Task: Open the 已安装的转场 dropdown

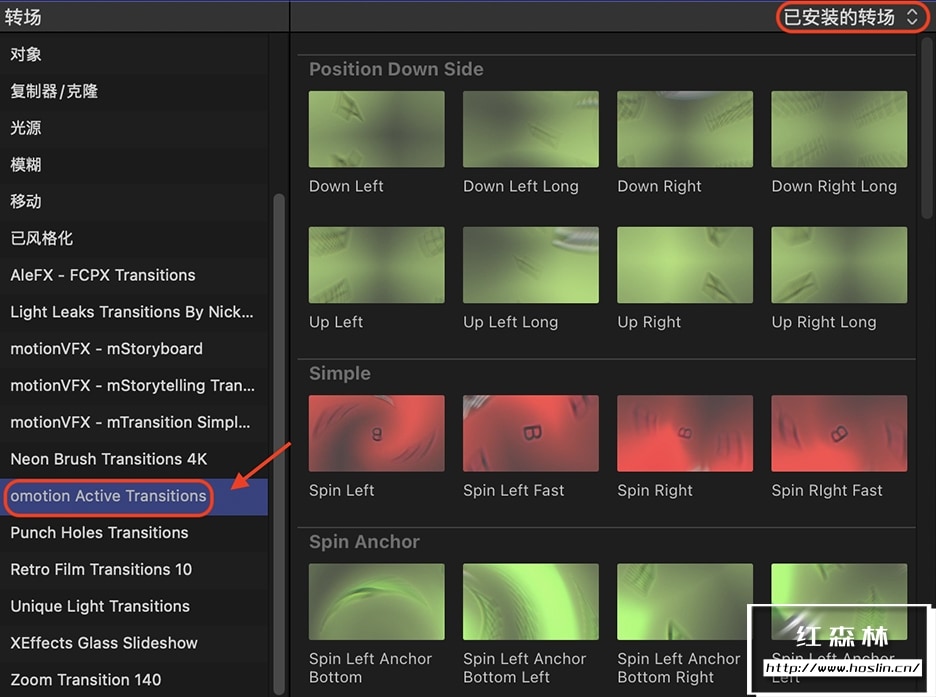Action: click(x=851, y=17)
